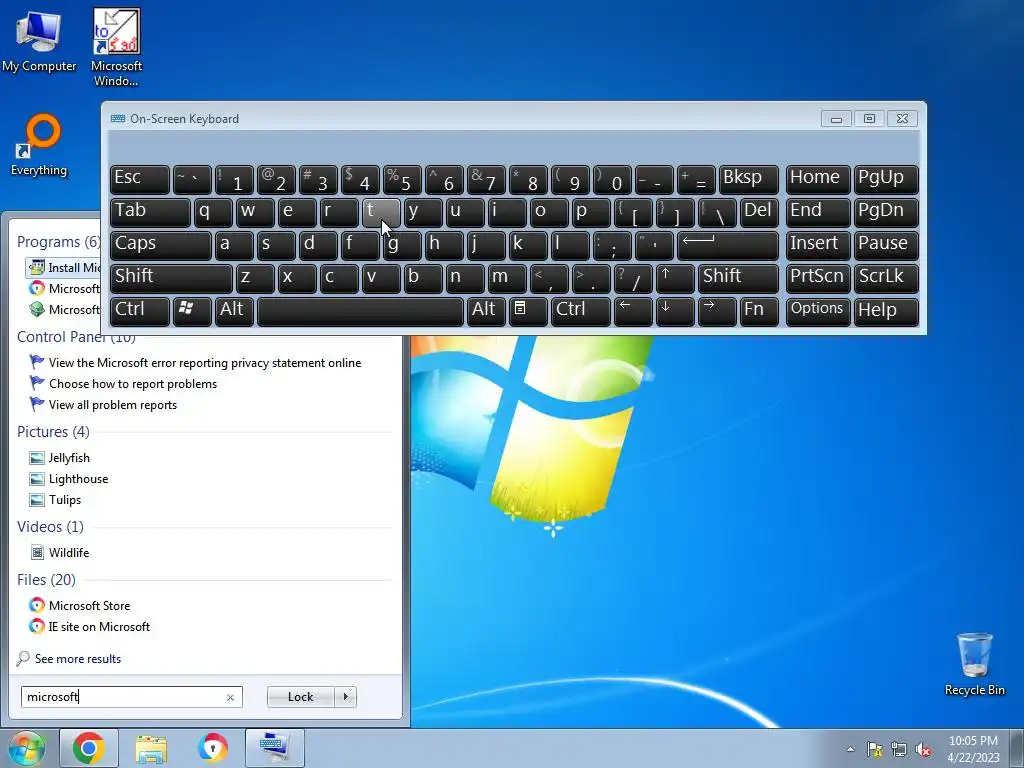Image resolution: width=1024 pixels, height=768 pixels.
Task: Show hidden tray icons arrow
Action: 850,749
